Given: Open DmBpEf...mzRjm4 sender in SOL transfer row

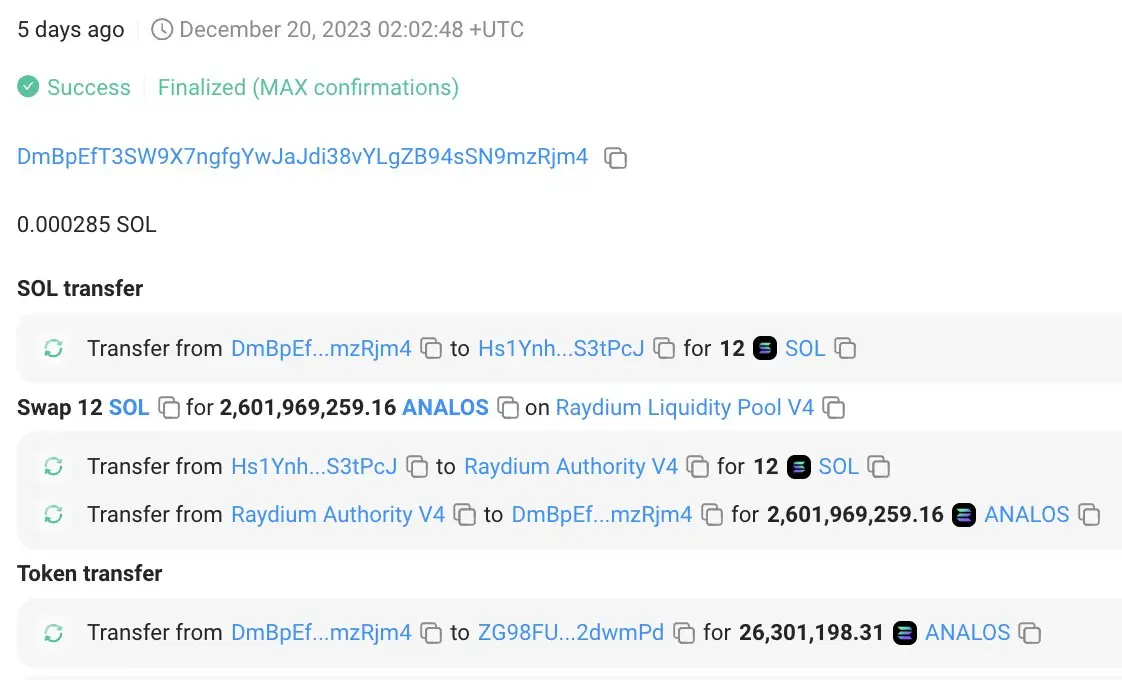Looking at the screenshot, I should point(321,349).
